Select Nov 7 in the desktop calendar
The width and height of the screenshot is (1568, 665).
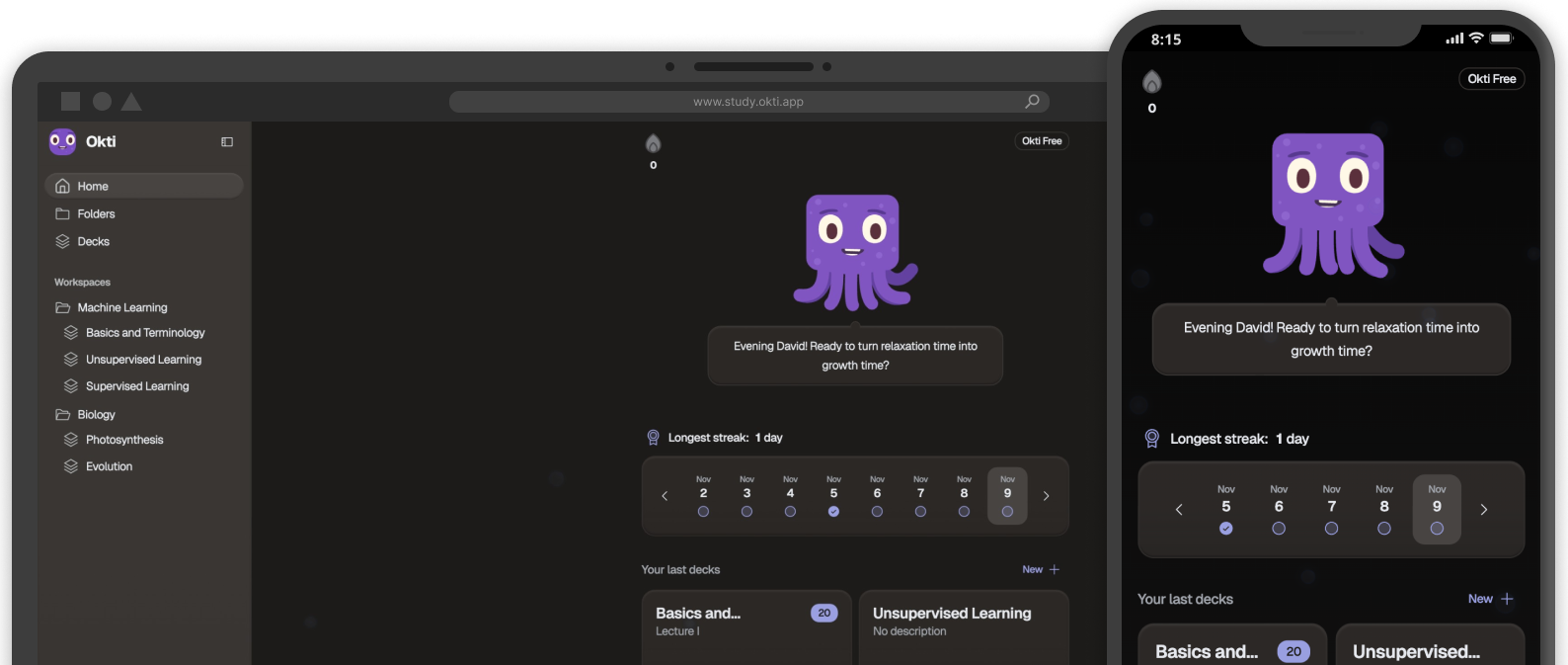coord(920,496)
